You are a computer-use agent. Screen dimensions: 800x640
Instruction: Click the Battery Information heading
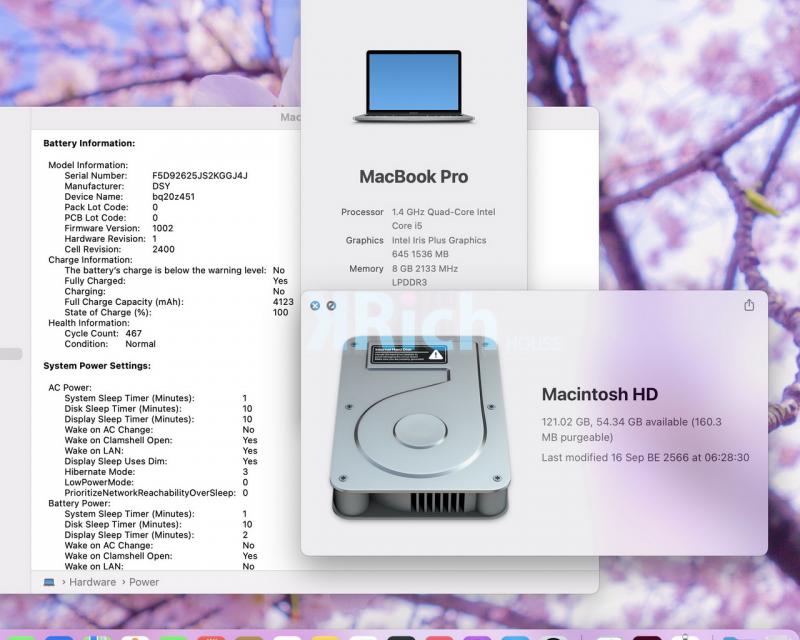[x=89, y=144]
